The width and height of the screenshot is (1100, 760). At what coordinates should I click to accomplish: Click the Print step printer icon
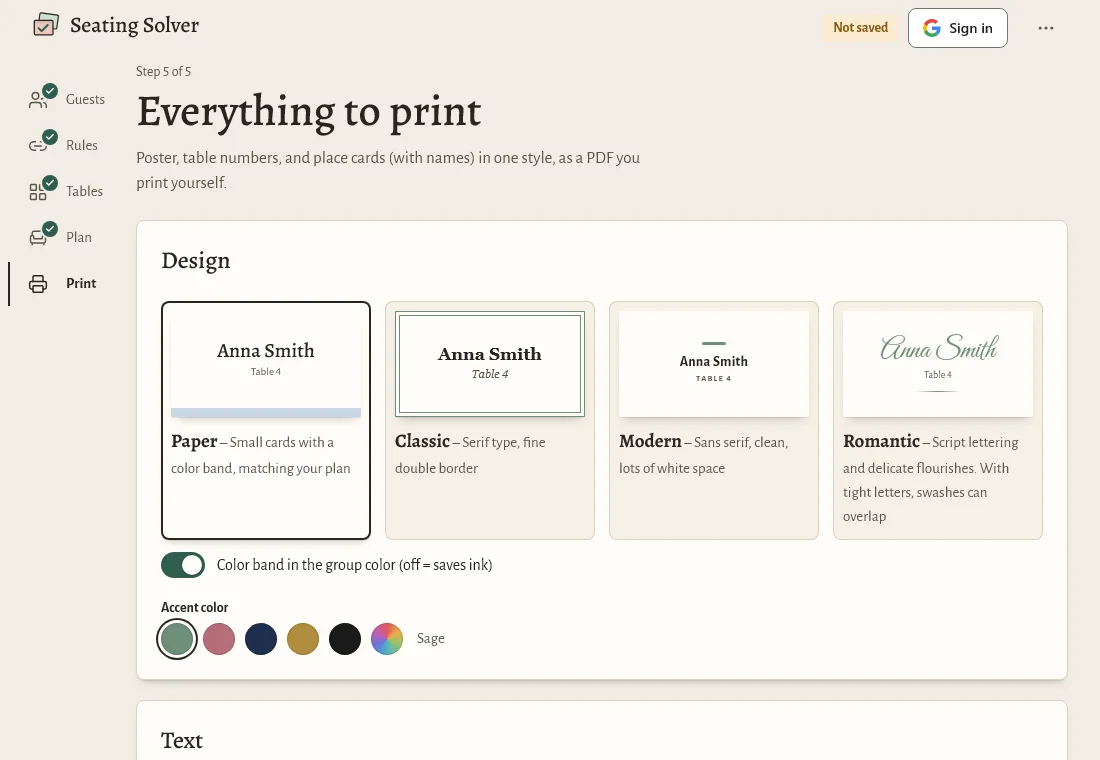[x=38, y=284]
